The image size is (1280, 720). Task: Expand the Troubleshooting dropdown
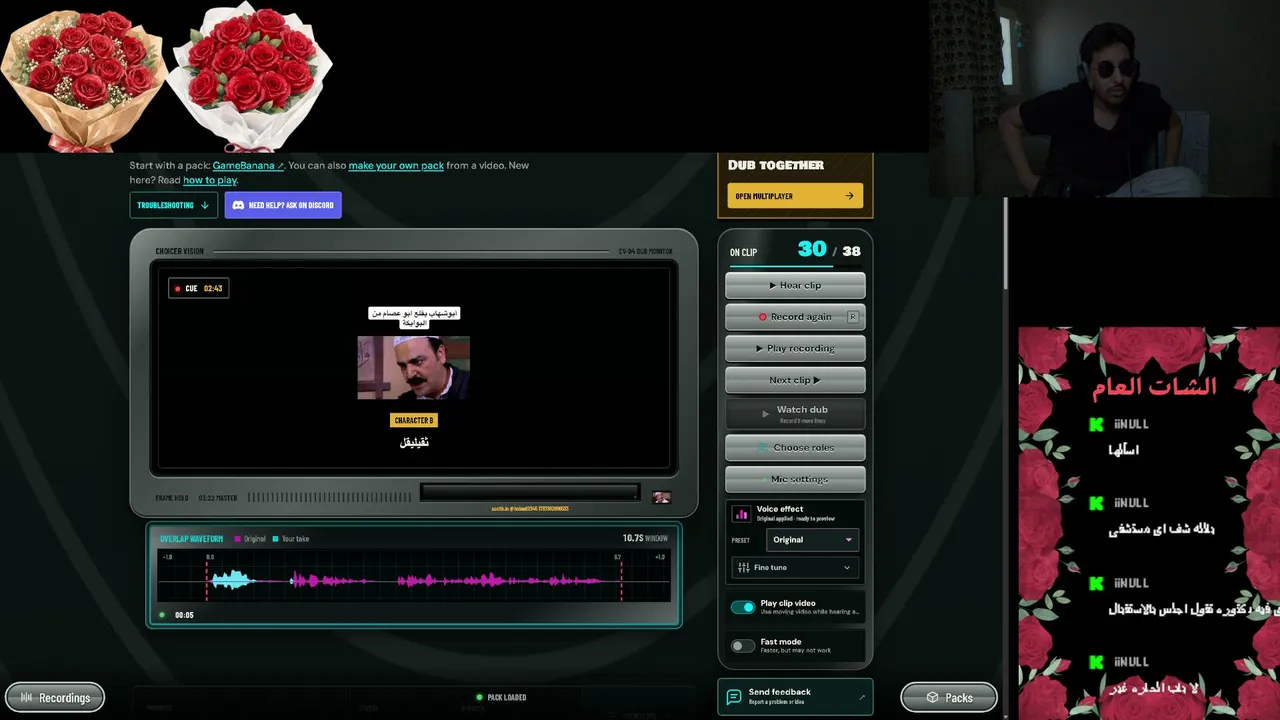(173, 205)
